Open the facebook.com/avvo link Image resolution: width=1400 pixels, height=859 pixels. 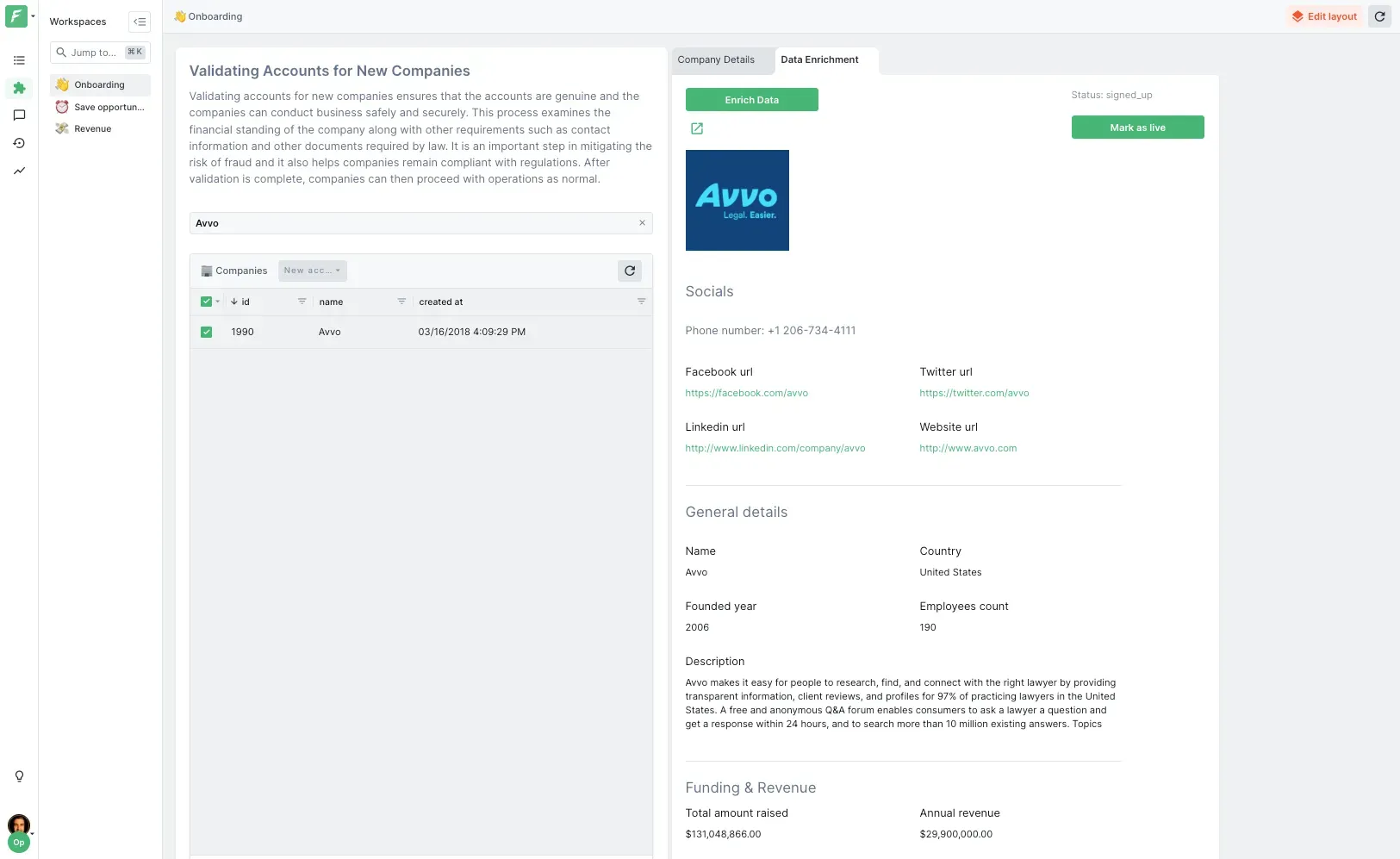[746, 393]
